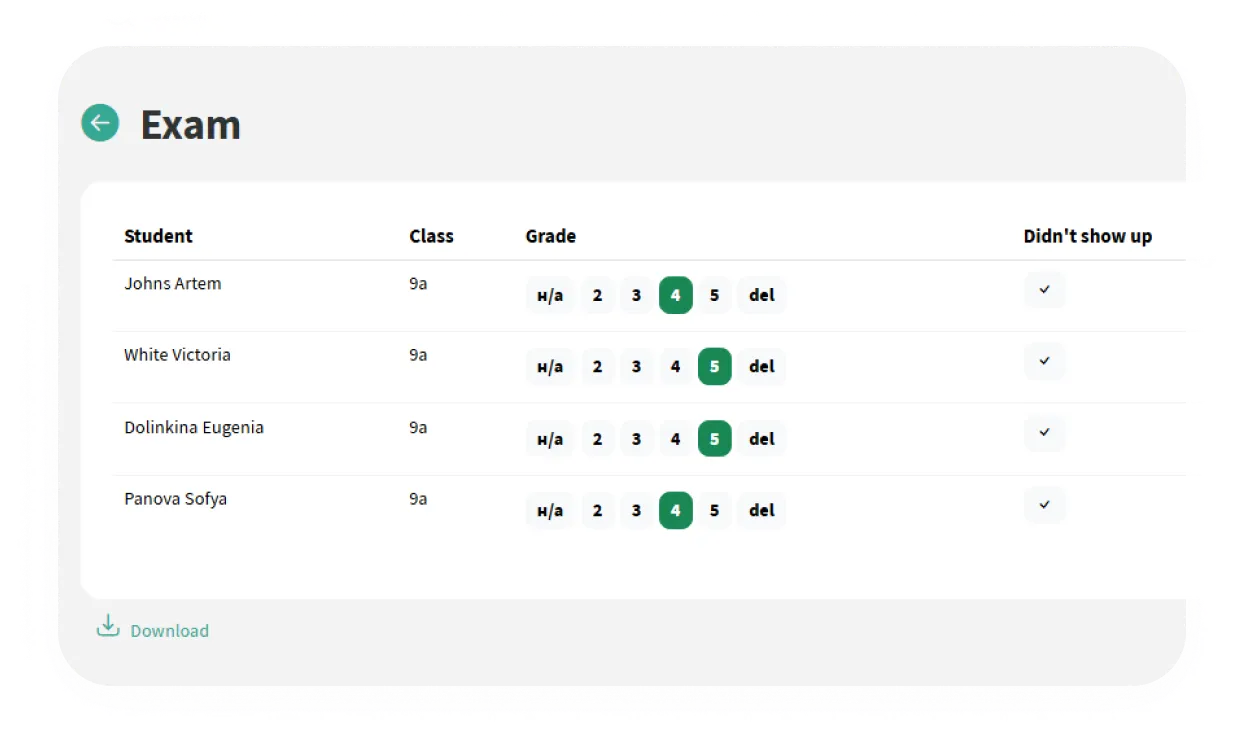Click the selected grade 4 for Johns Artem
The image size is (1242, 753).
coord(675,296)
